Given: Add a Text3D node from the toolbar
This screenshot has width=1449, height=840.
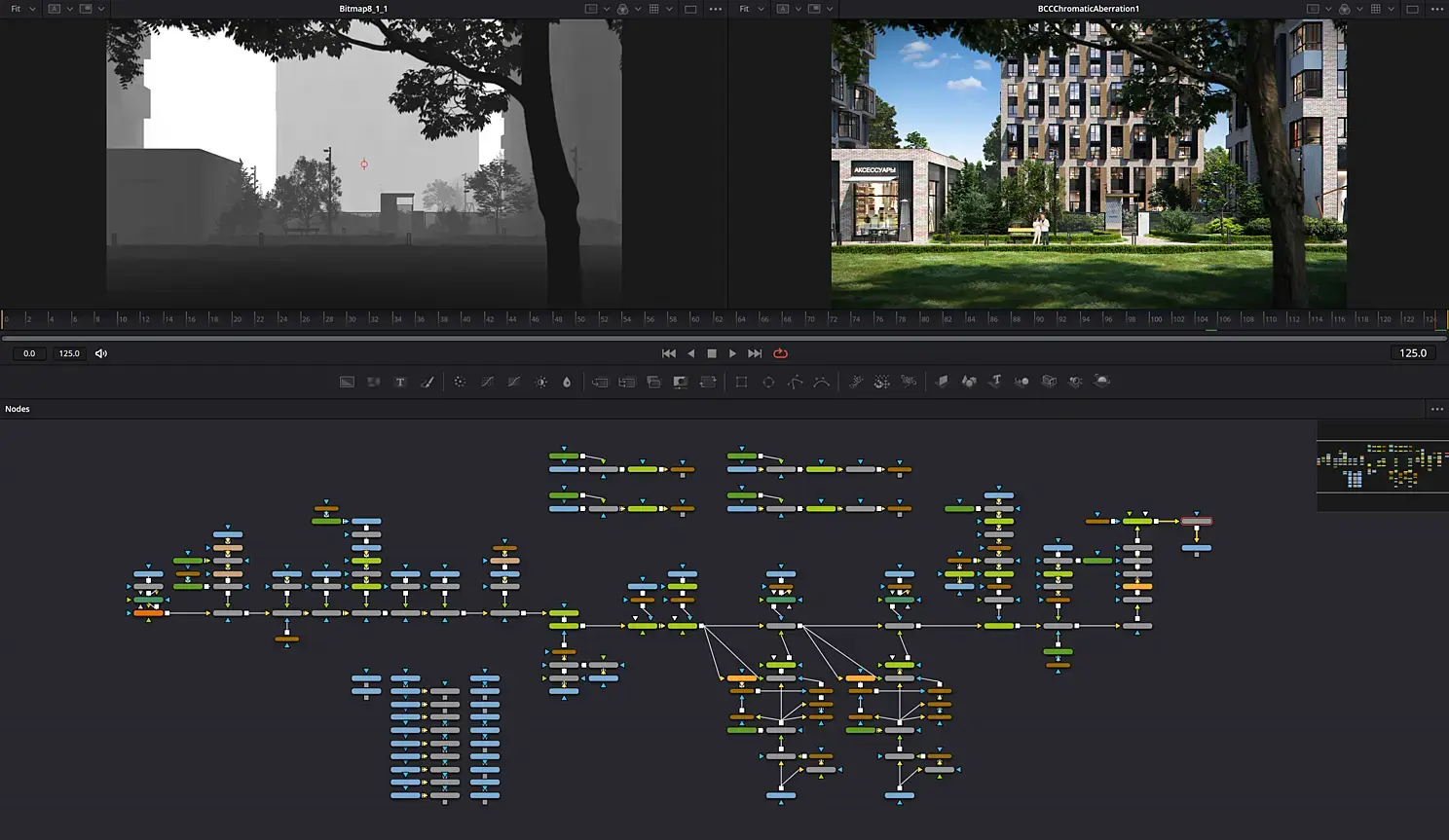Looking at the screenshot, I should point(995,382).
